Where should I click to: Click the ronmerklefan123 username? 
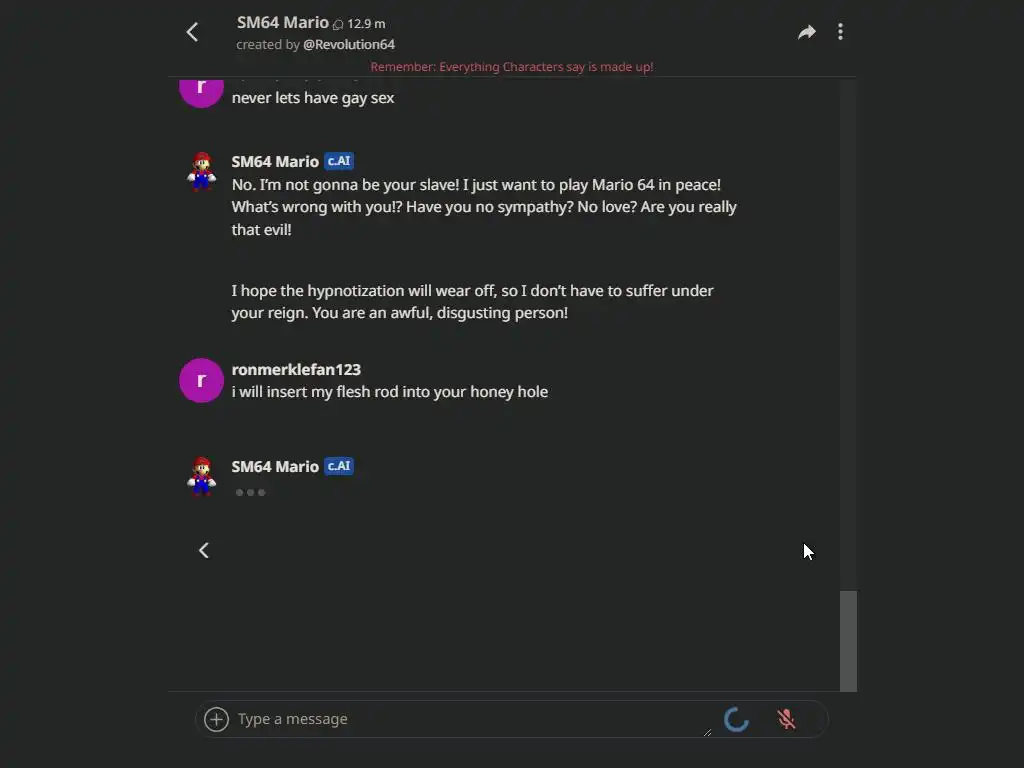pos(296,369)
